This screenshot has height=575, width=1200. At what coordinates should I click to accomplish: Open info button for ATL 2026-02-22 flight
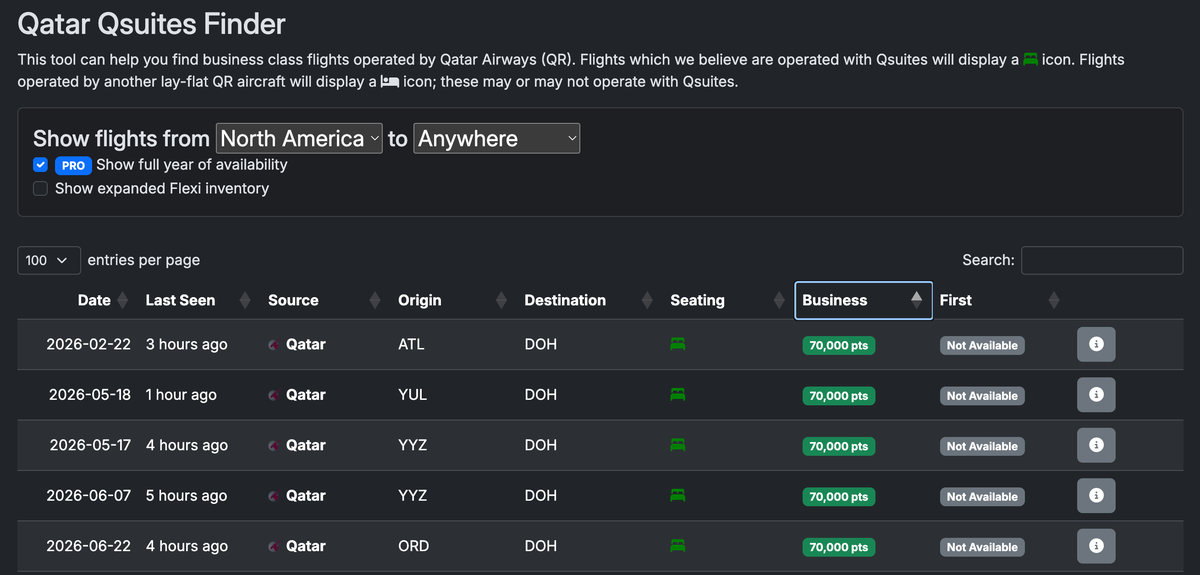pyautogui.click(x=1096, y=344)
